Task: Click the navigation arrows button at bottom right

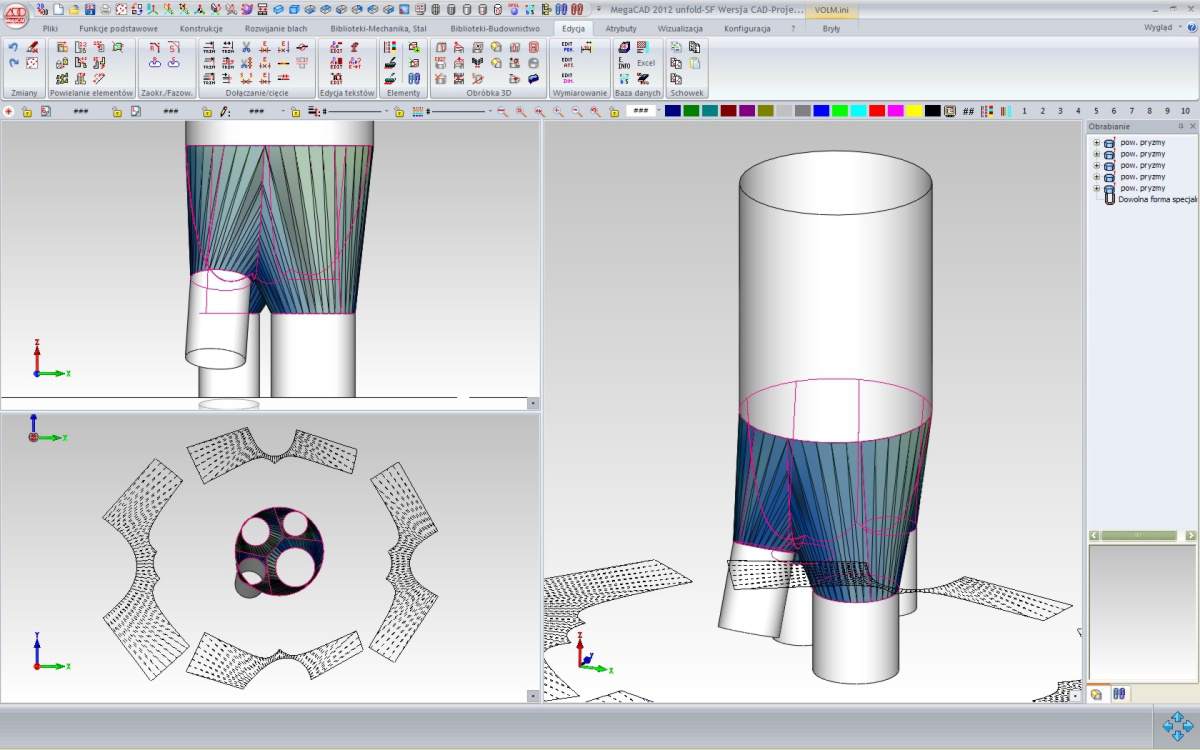Action: pos(1179,726)
